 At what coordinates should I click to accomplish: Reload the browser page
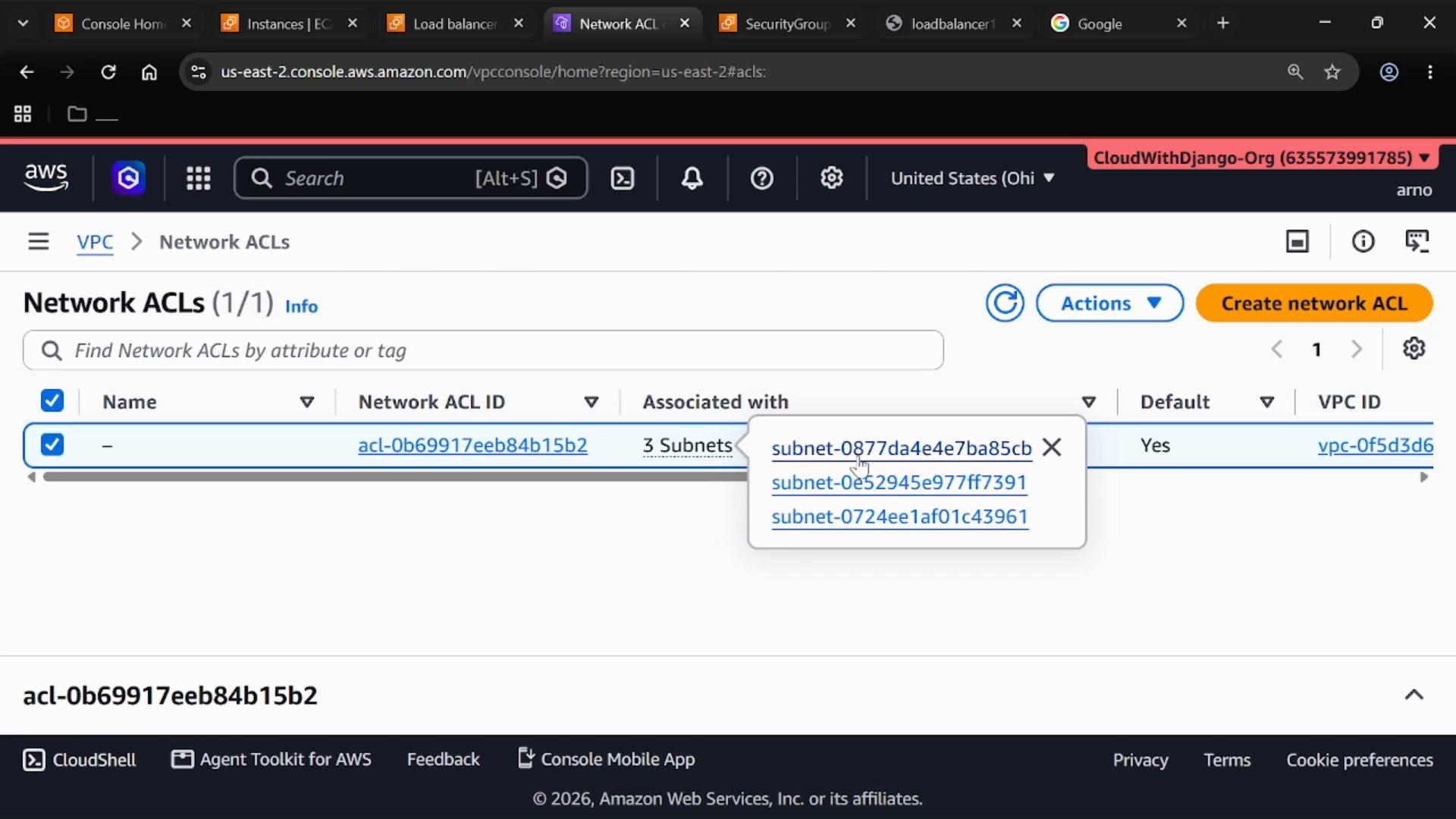point(108,72)
